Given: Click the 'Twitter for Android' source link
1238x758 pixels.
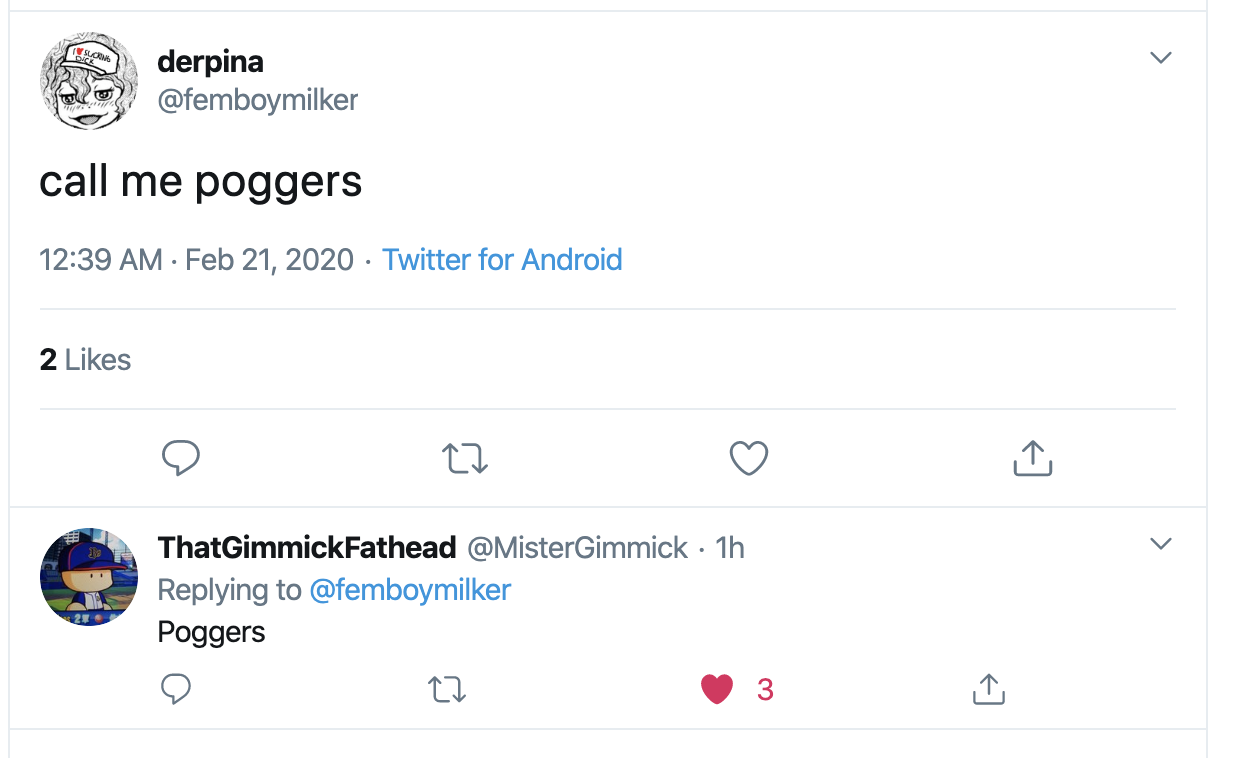Looking at the screenshot, I should (x=502, y=260).
